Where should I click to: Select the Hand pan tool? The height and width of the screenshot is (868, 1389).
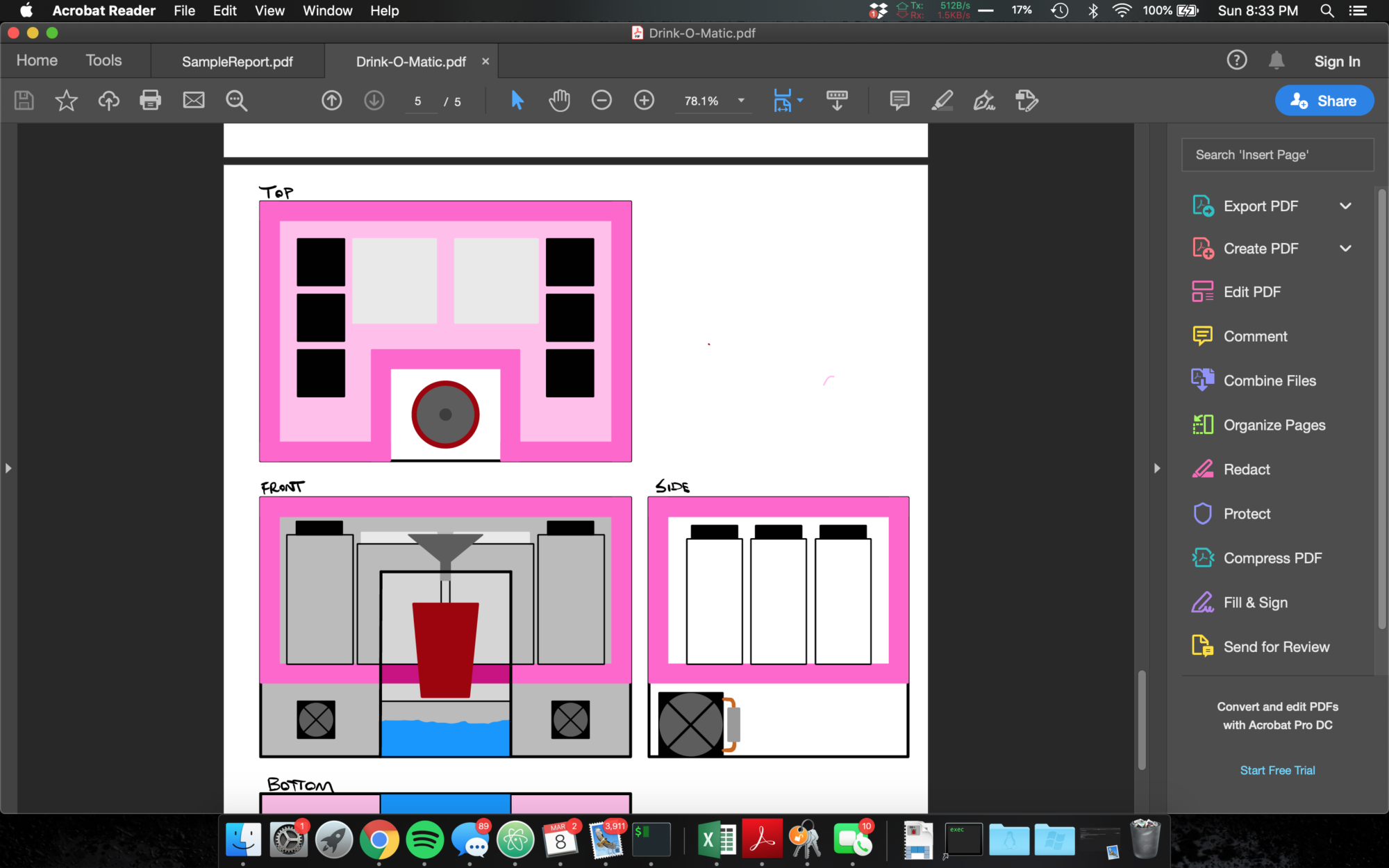[x=559, y=101]
